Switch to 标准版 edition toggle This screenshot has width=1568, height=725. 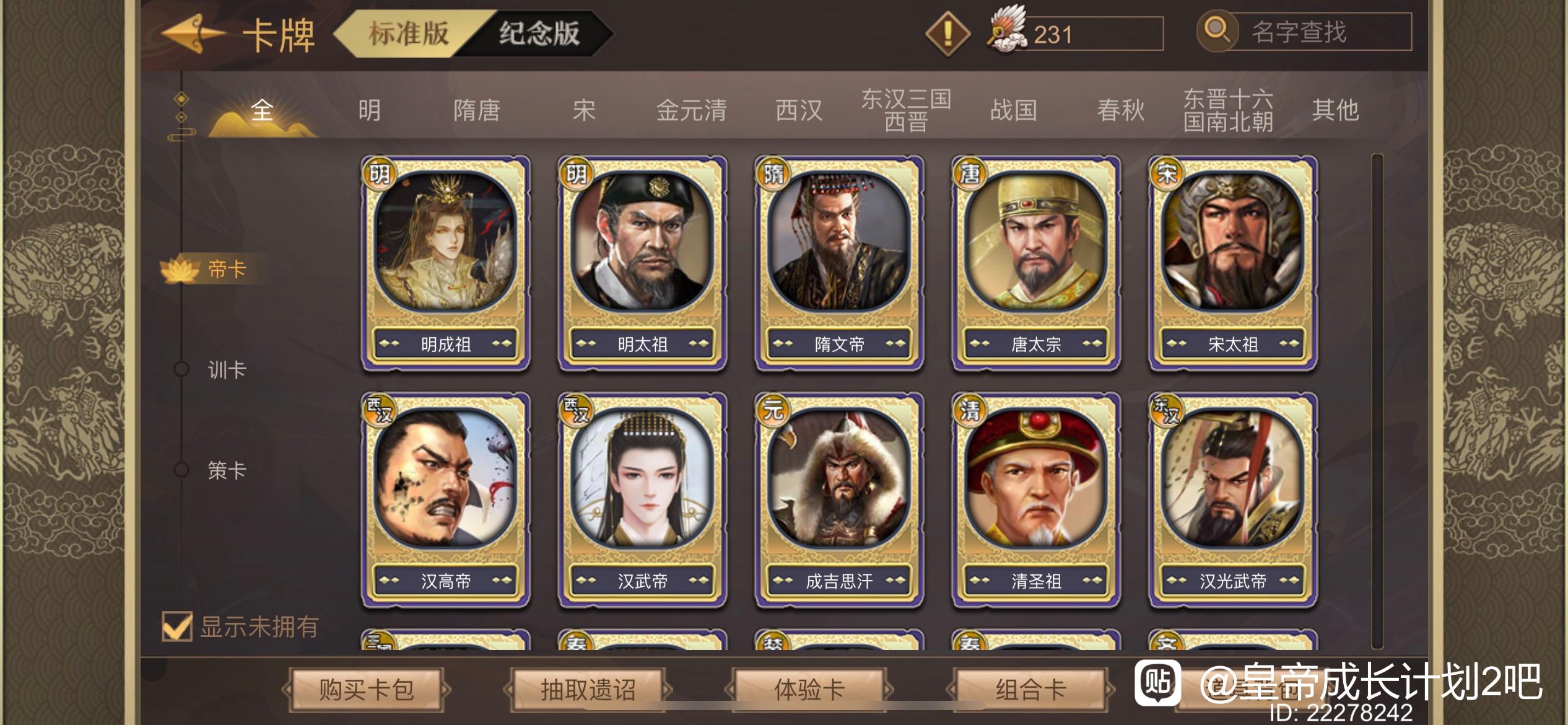click(x=409, y=33)
